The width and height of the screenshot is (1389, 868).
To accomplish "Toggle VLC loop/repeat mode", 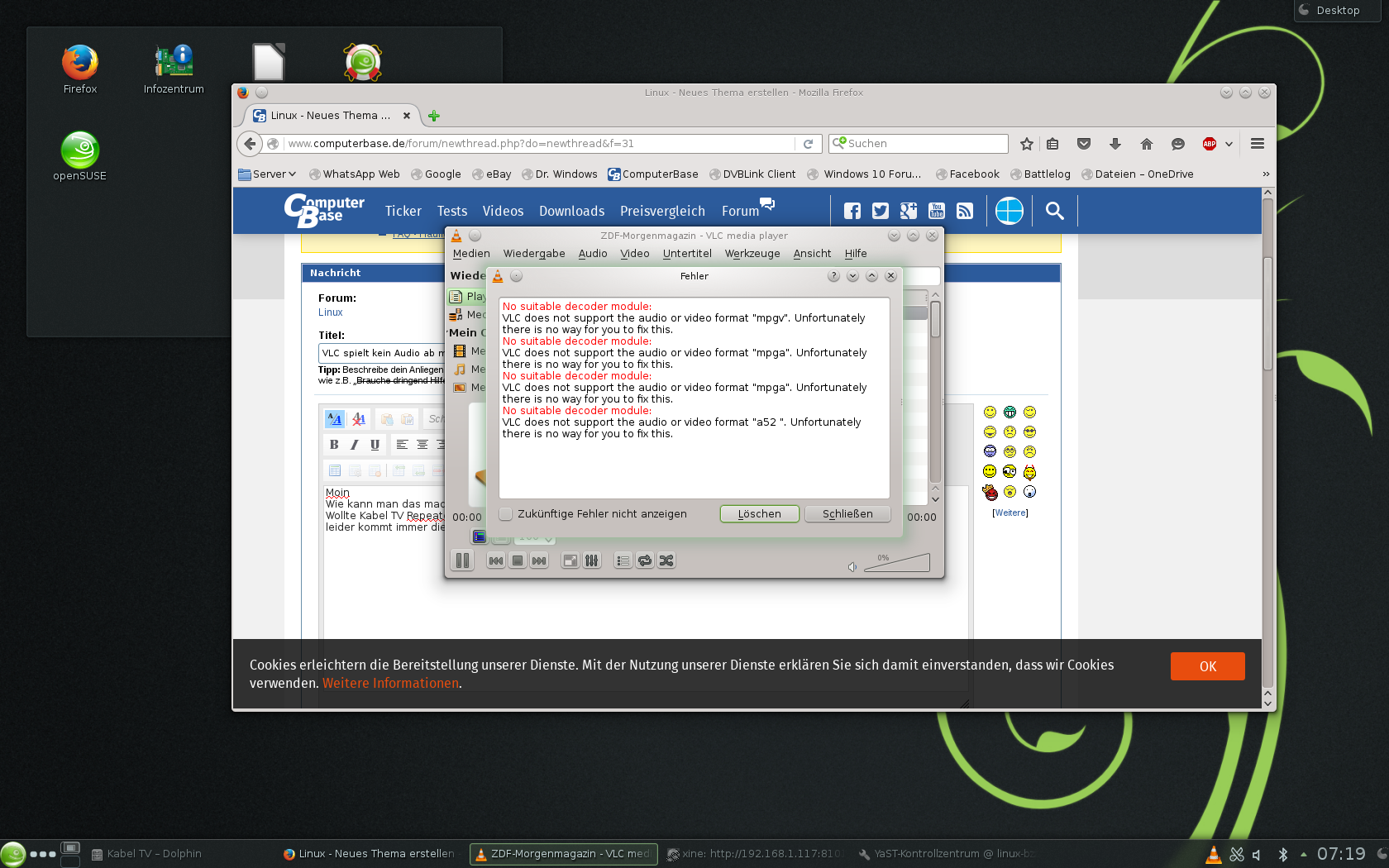I will tap(645, 560).
